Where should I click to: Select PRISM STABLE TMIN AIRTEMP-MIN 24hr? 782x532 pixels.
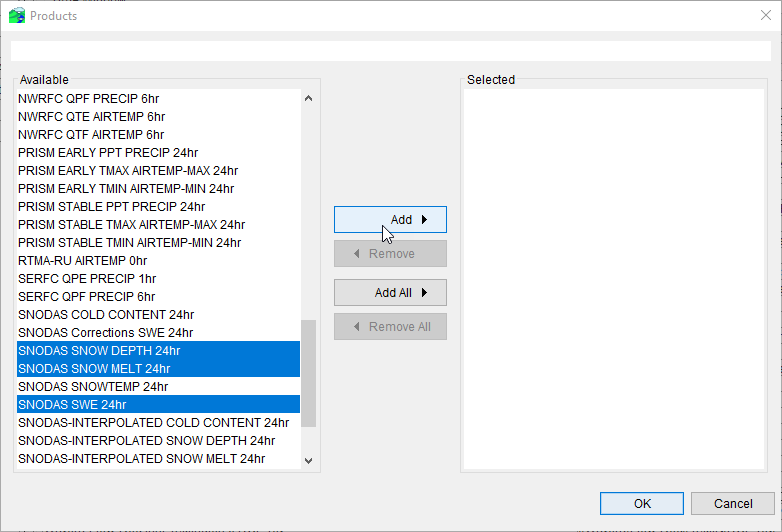pos(159,242)
